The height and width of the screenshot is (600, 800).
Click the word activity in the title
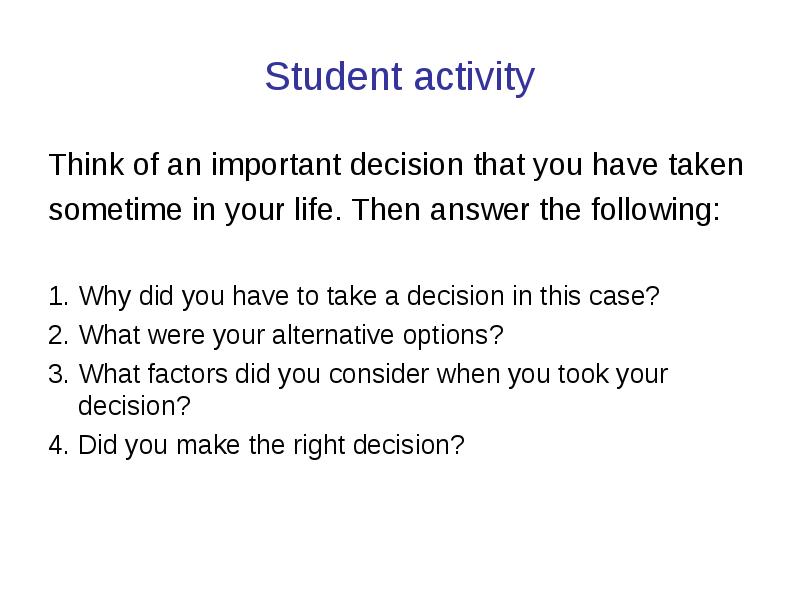[x=474, y=78]
